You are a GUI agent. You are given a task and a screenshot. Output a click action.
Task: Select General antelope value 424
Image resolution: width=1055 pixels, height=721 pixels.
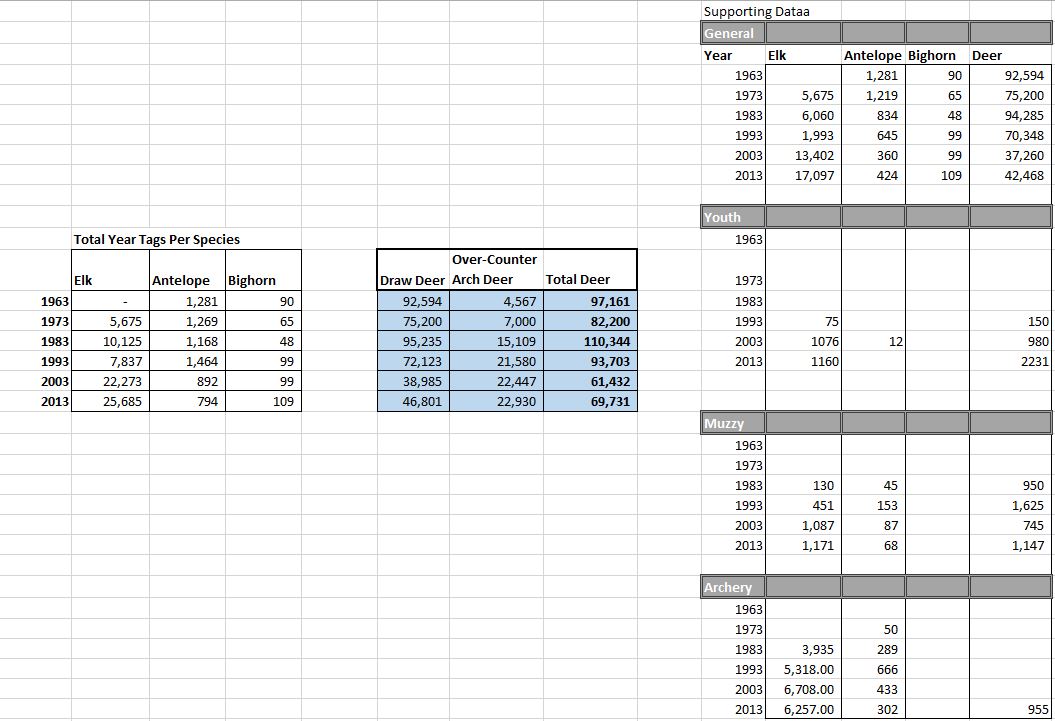click(873, 176)
